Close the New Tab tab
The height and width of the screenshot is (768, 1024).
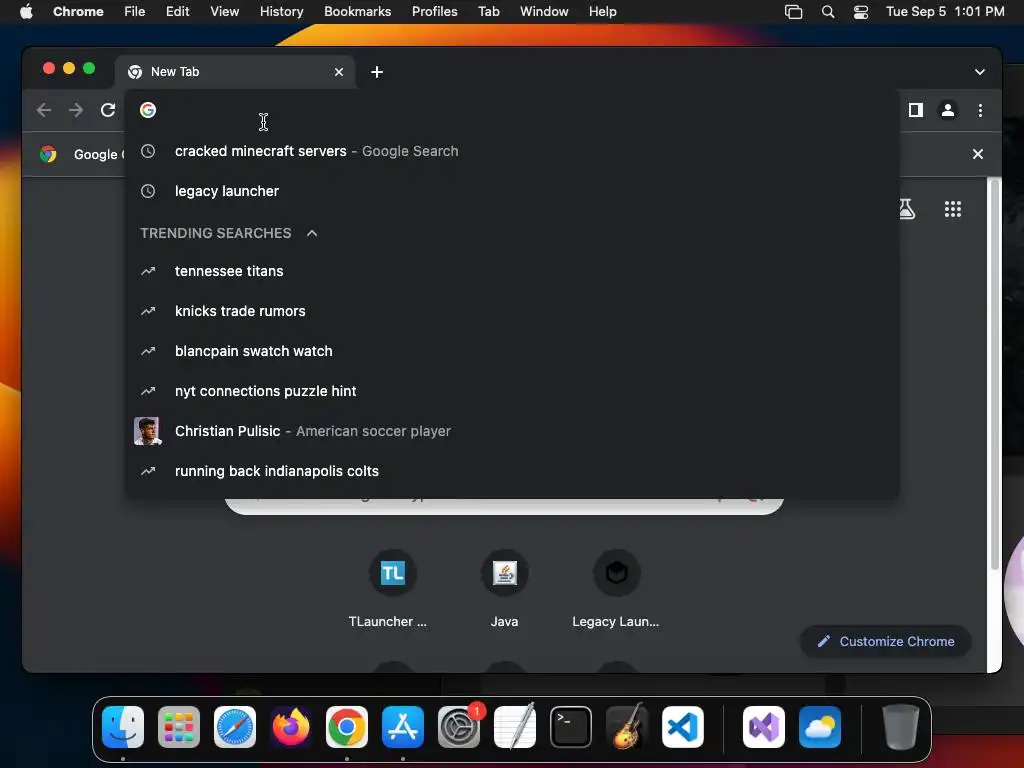point(339,72)
